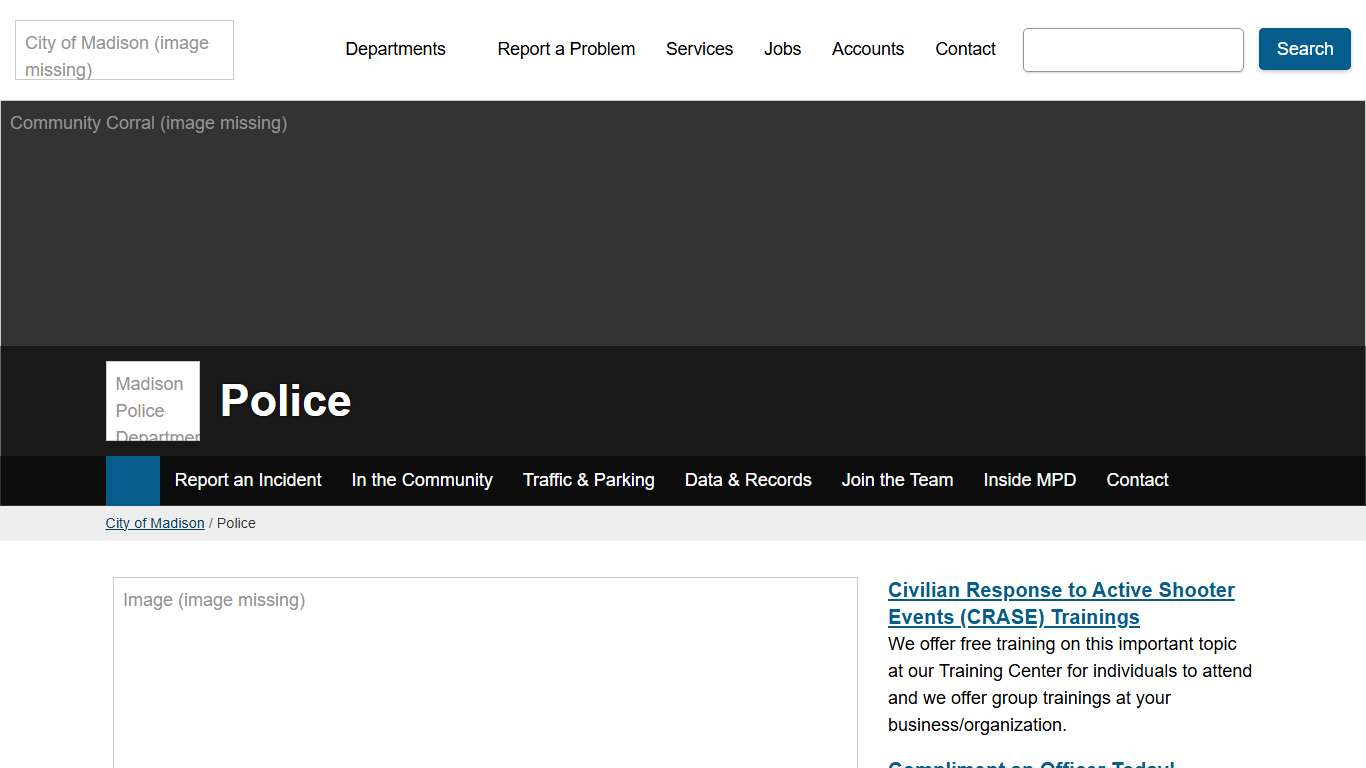
Task: Expand the Departments menu
Action: point(395,49)
